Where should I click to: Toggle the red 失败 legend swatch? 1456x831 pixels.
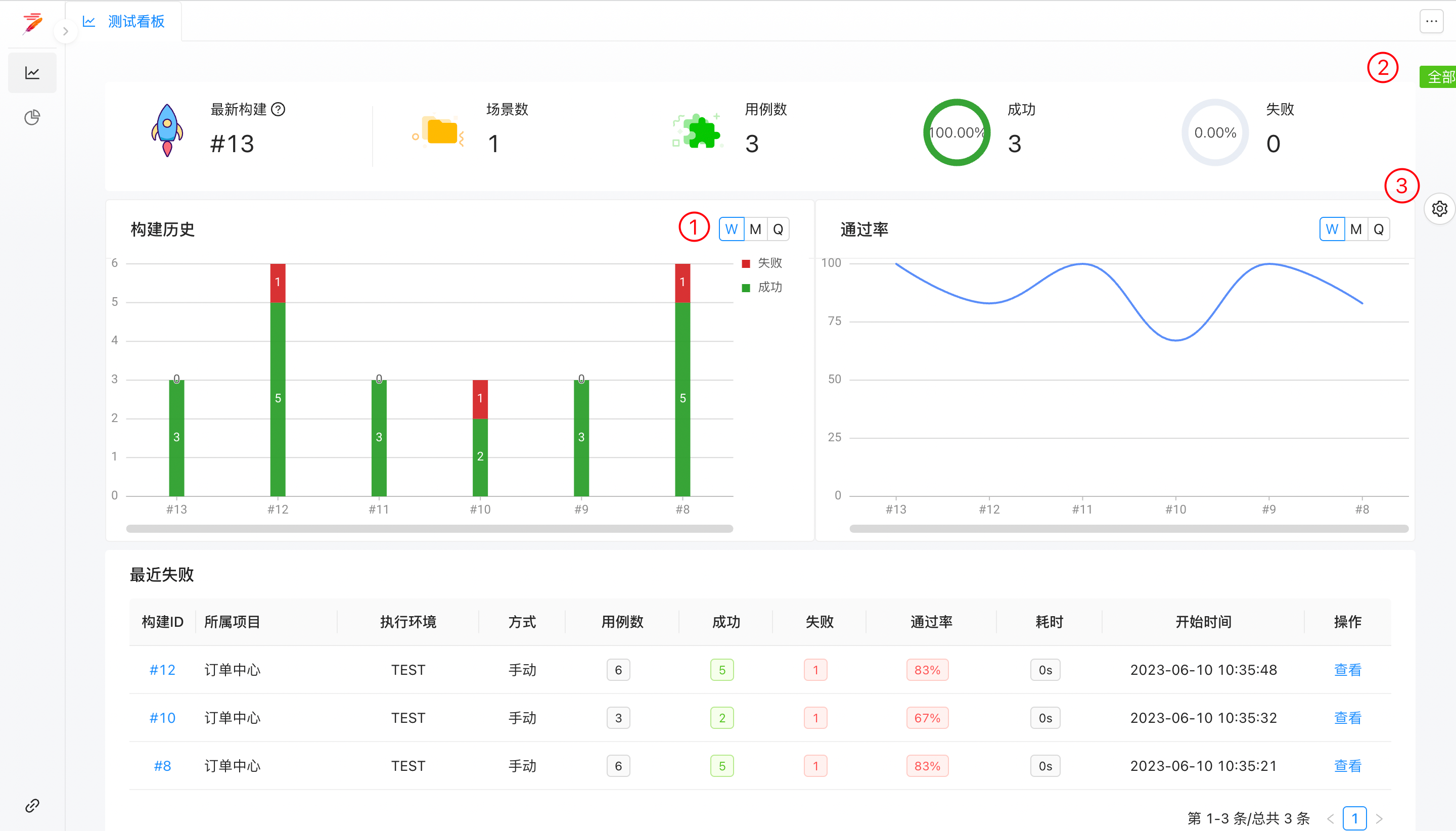point(745,263)
